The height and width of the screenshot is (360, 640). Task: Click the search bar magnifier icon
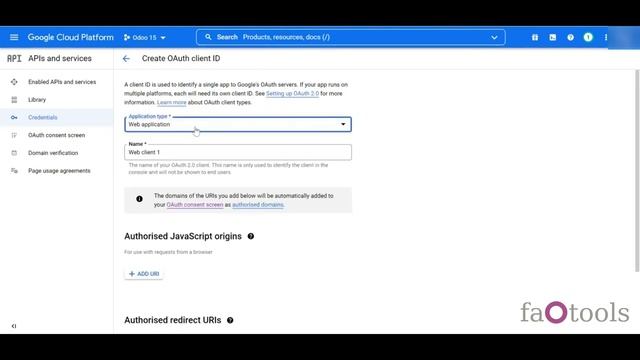click(x=208, y=37)
